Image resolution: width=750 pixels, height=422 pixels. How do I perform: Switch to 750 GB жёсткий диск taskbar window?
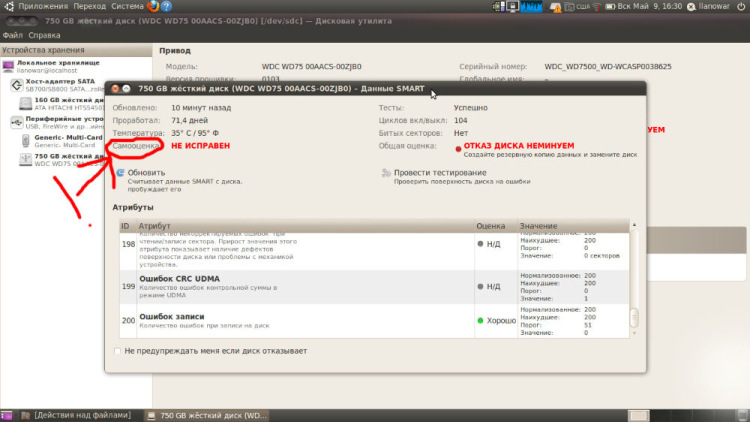point(207,415)
